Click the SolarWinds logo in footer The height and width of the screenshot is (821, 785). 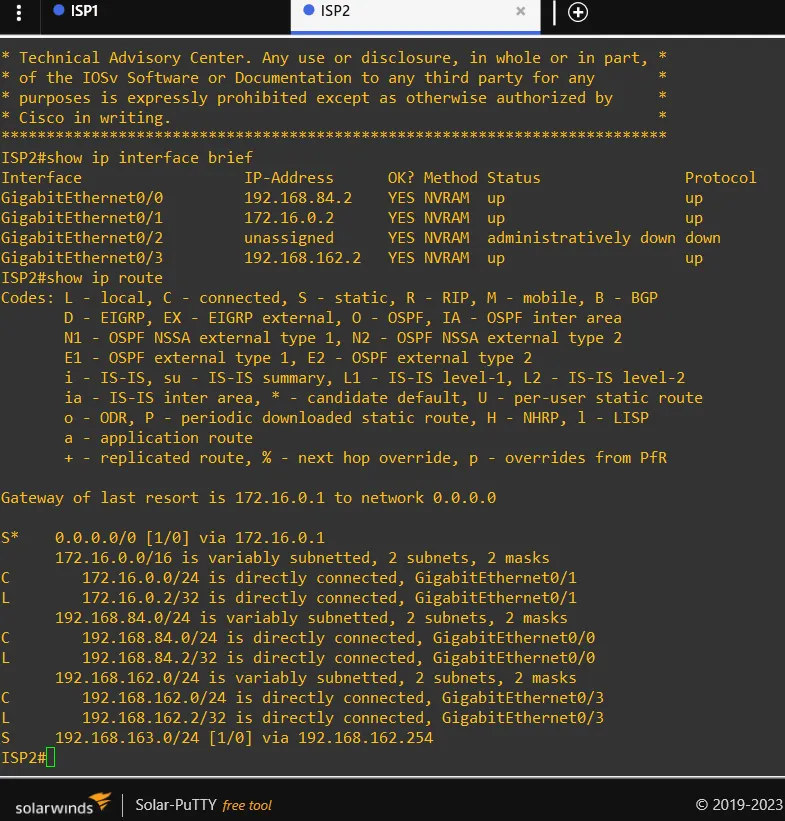click(x=63, y=804)
